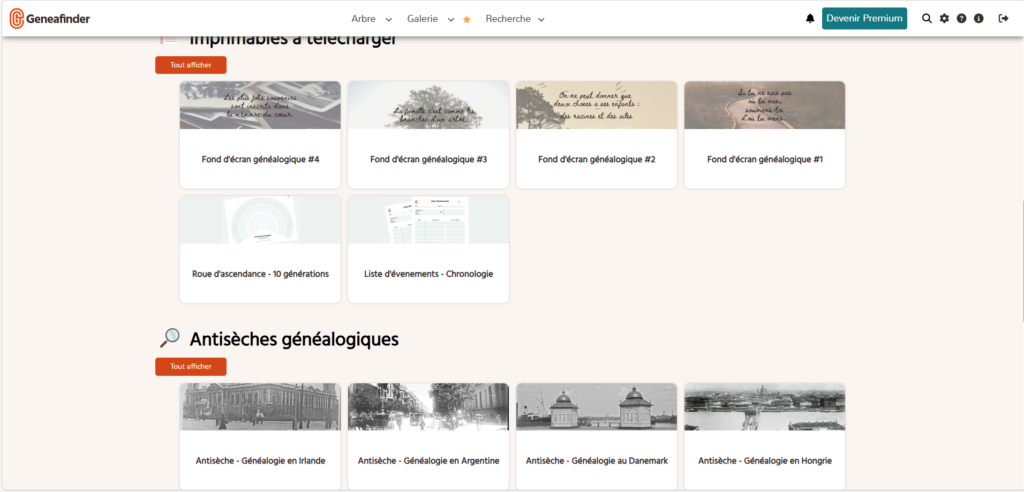Expand the Arbre dropdown menu
Screen dimensions: 1024x492
(371, 19)
